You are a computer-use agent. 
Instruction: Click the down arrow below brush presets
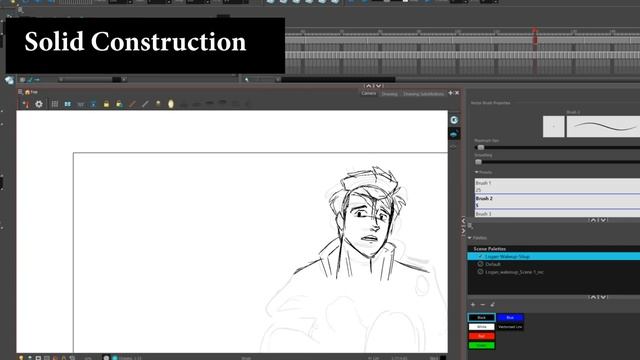[603, 220]
